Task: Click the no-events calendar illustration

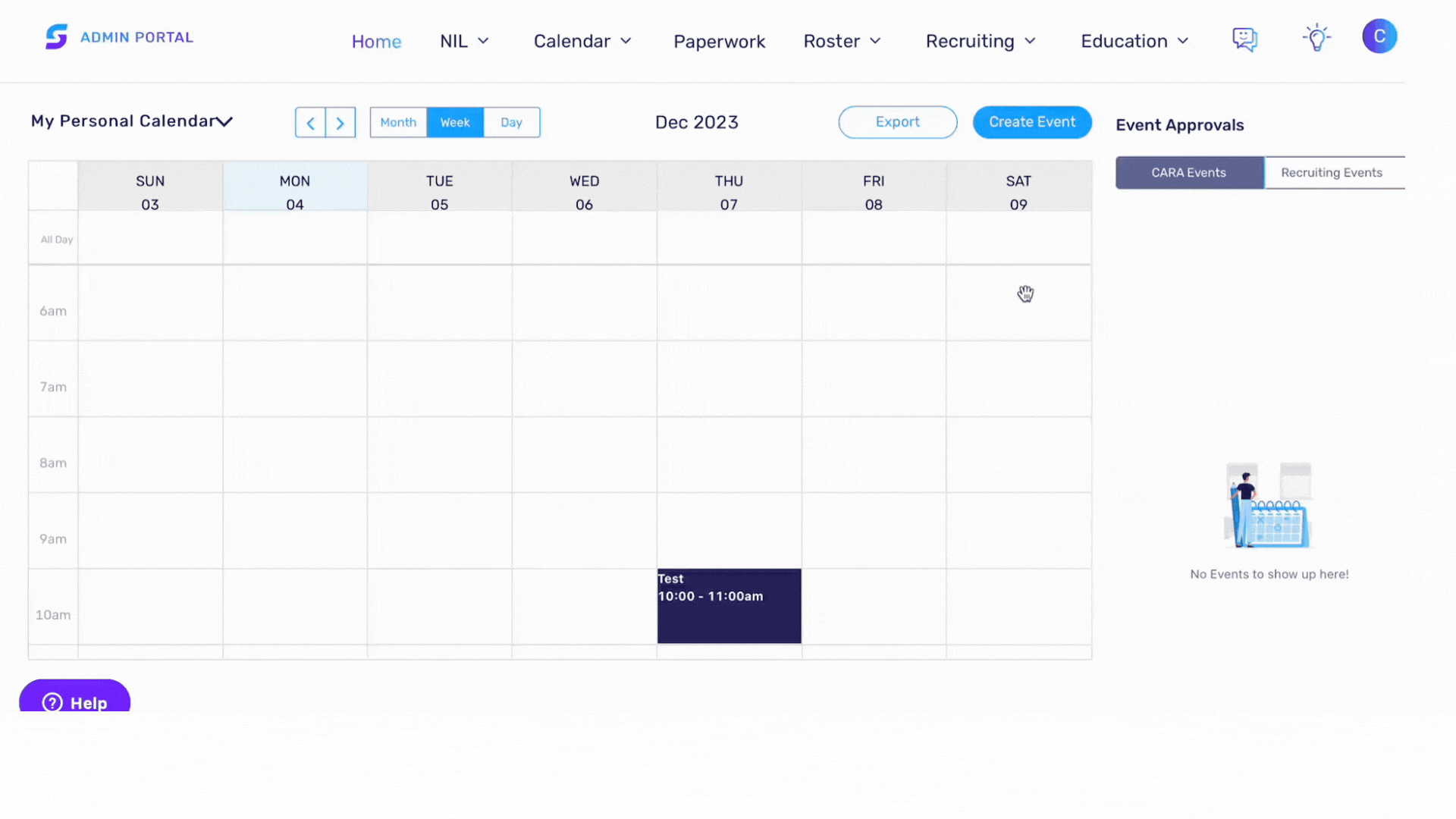Action: 1268,505
